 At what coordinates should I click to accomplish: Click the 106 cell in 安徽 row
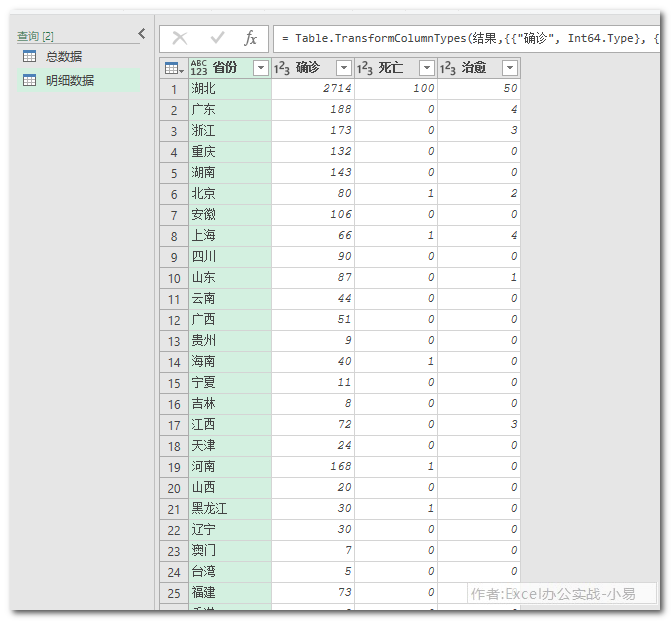pos(313,214)
